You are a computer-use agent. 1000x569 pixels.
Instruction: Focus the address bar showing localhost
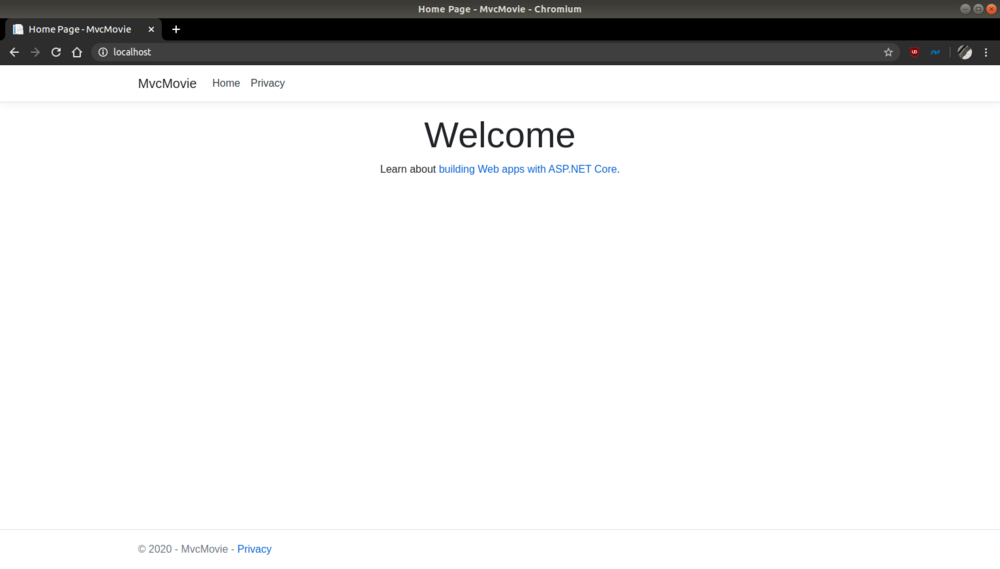tap(494, 52)
